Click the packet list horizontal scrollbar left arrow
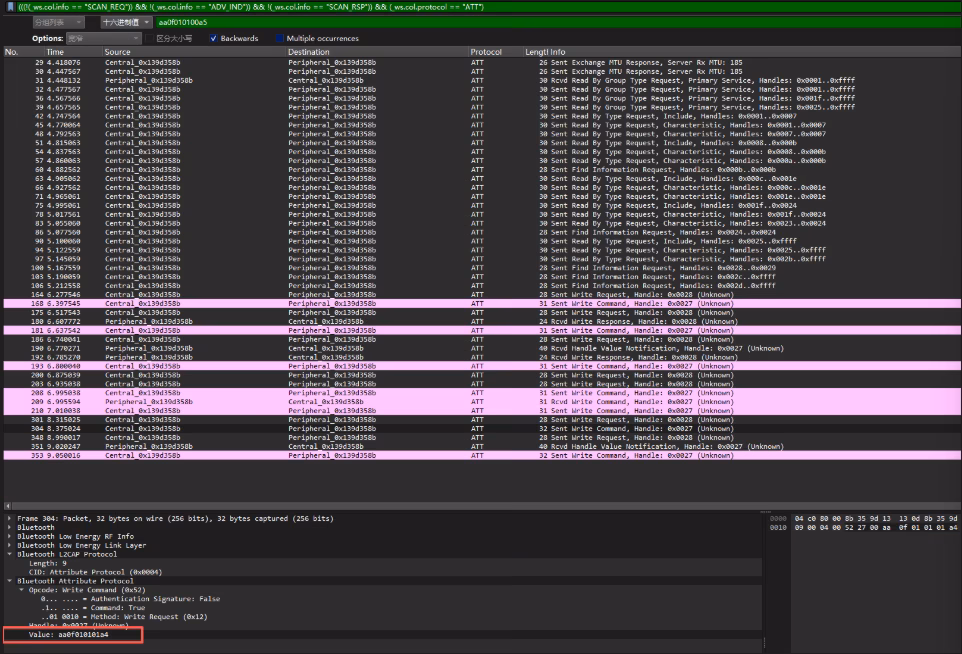Screen dimensions: 962x654 point(7,506)
